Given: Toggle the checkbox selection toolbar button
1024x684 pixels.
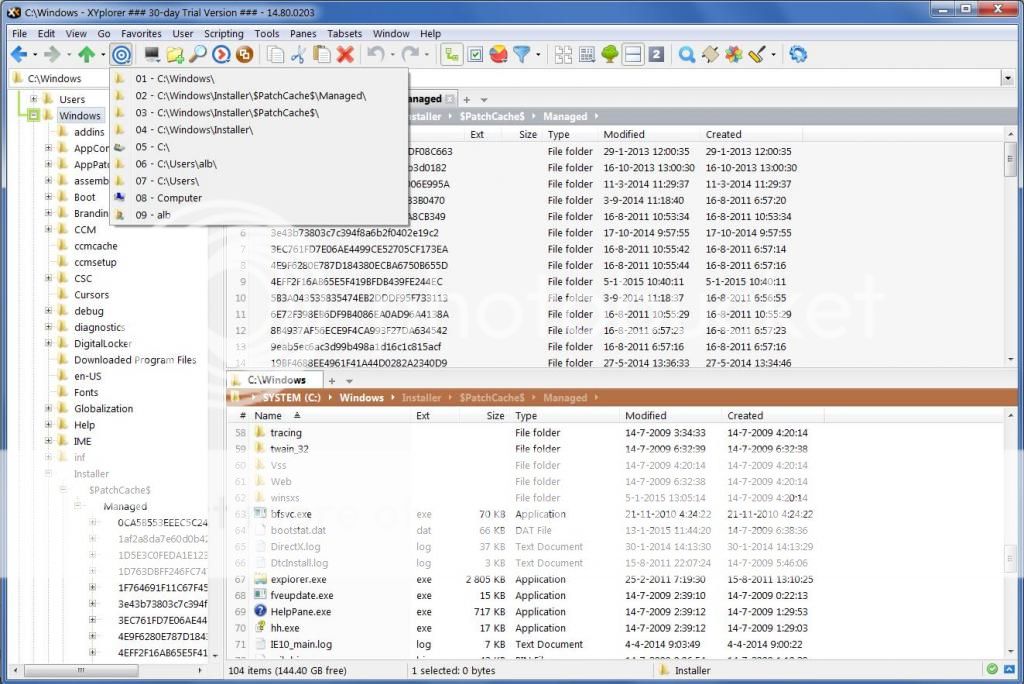Looking at the screenshot, I should coord(475,54).
